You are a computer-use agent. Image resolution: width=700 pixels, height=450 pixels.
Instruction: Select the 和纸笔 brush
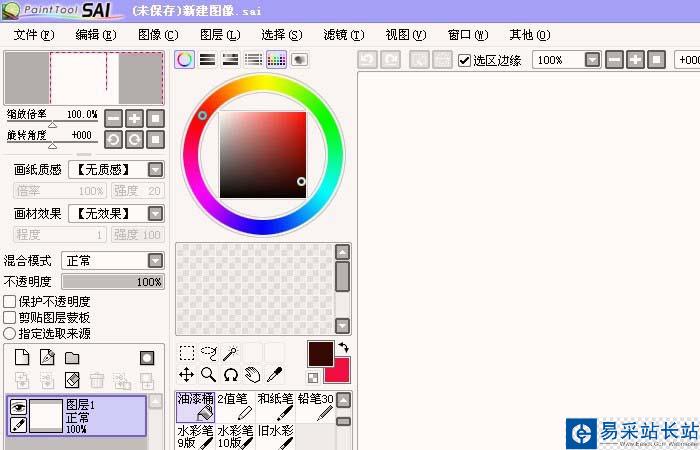pyautogui.click(x=275, y=407)
